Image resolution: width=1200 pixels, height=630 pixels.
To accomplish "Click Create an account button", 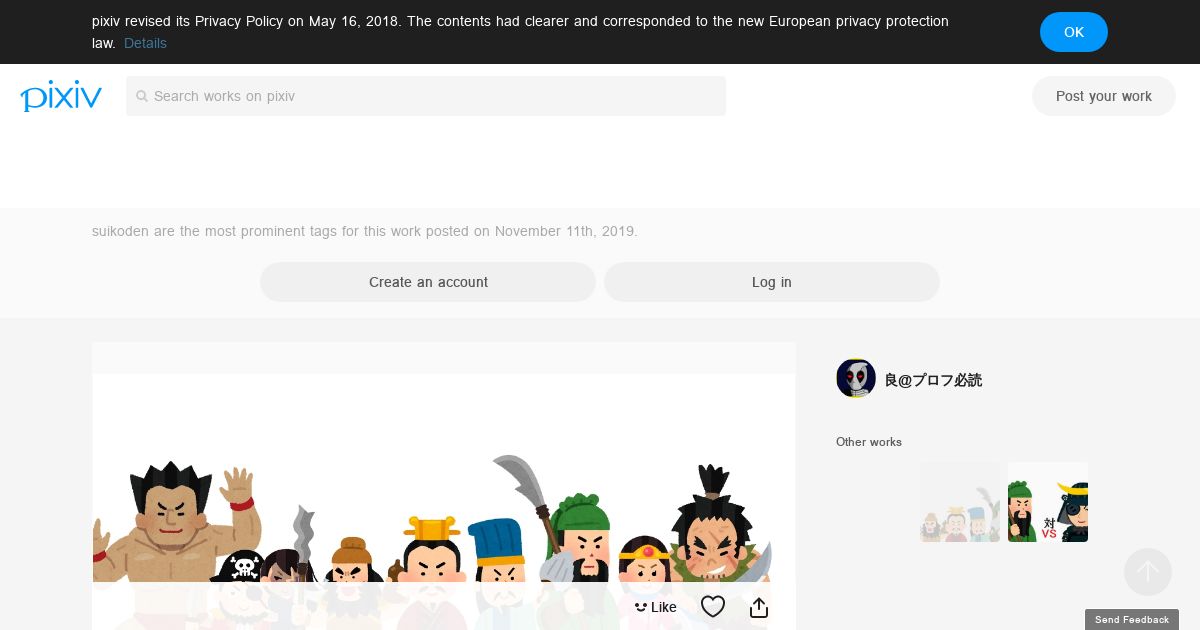I will [x=428, y=282].
